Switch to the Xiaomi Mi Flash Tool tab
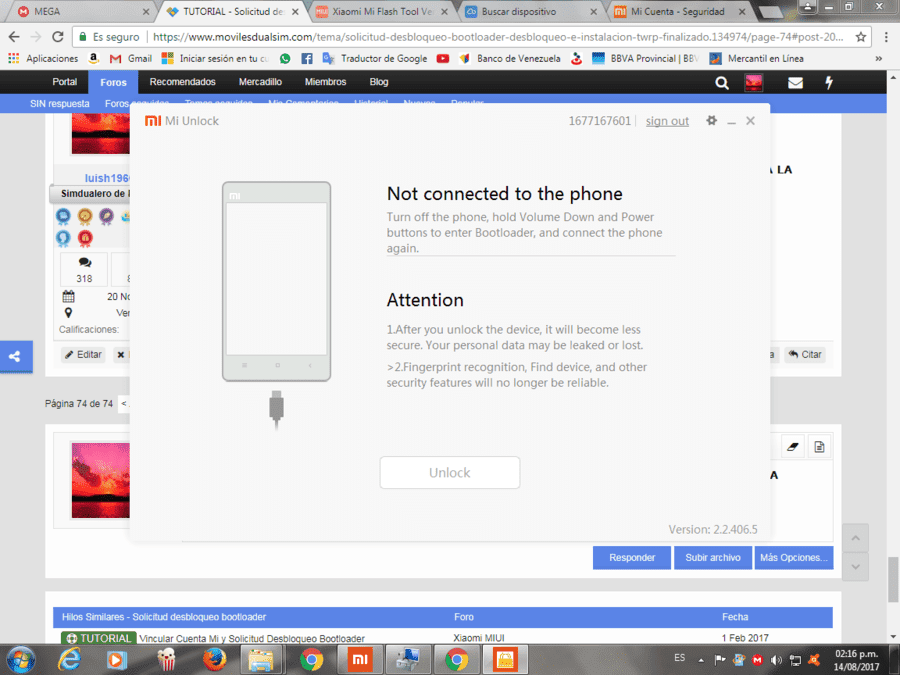The width and height of the screenshot is (900, 675). click(x=382, y=11)
